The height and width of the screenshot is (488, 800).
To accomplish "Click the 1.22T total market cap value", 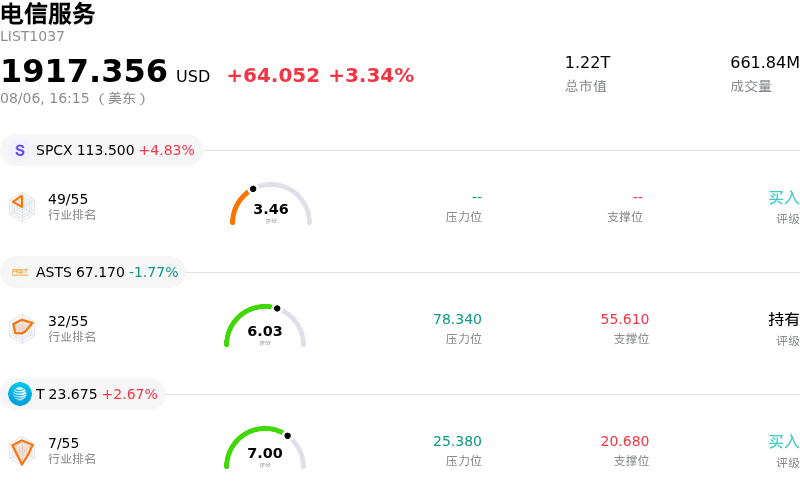I will tap(587, 62).
